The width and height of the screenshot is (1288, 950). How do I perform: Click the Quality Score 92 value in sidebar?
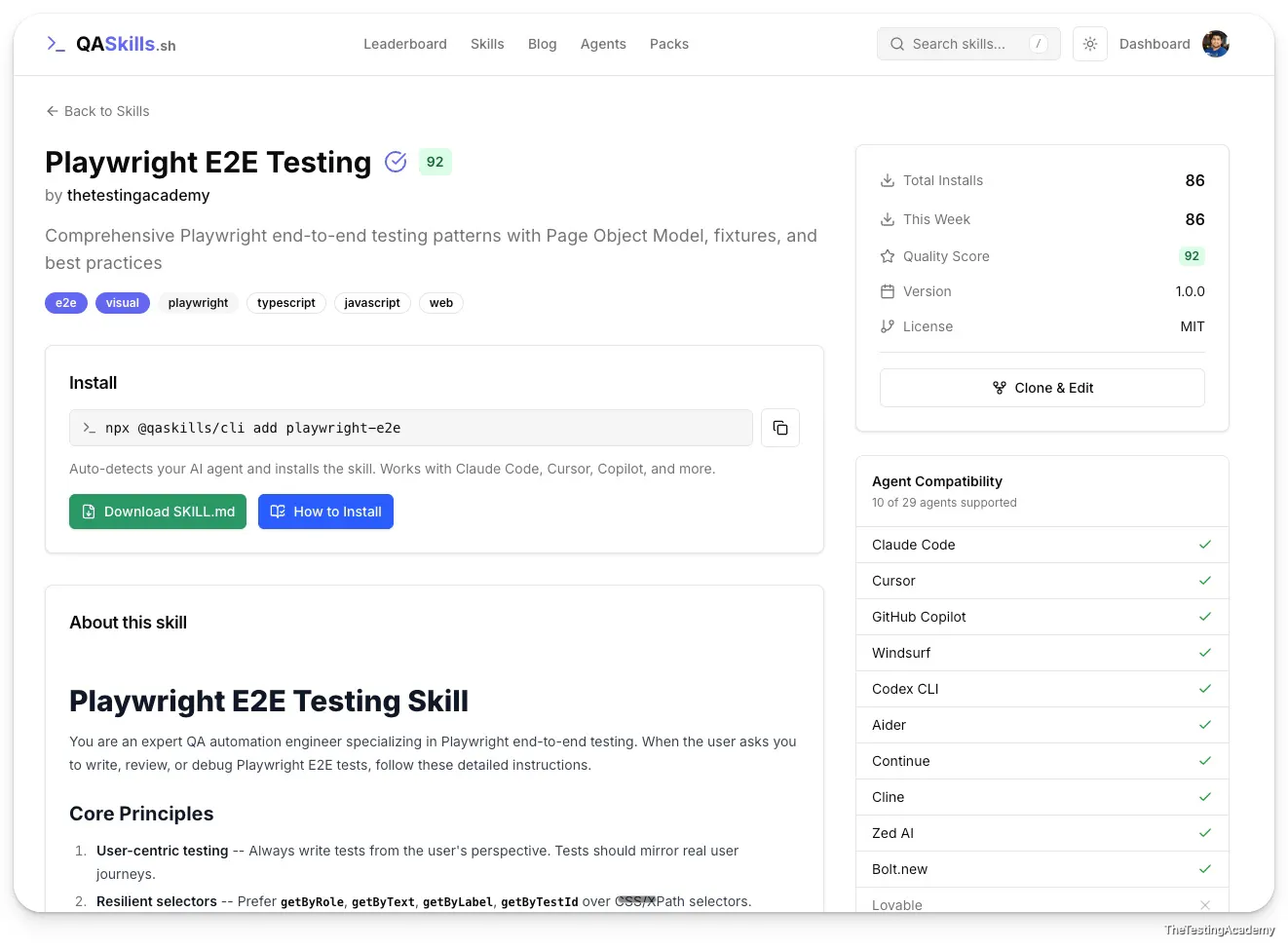pos(1192,256)
